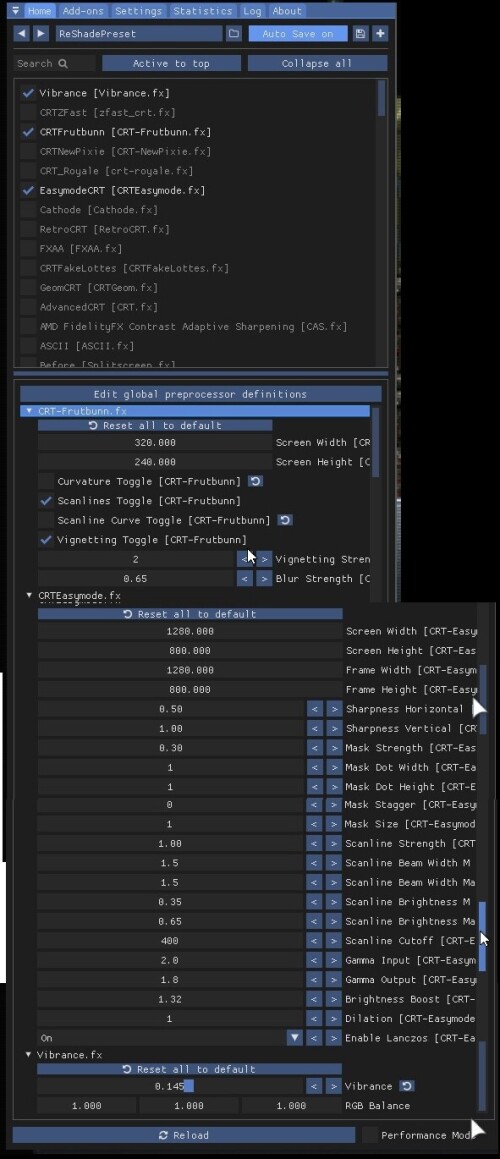The height and width of the screenshot is (1159, 500).
Task: Click the next preset right arrow
Action: [x=41, y=33]
